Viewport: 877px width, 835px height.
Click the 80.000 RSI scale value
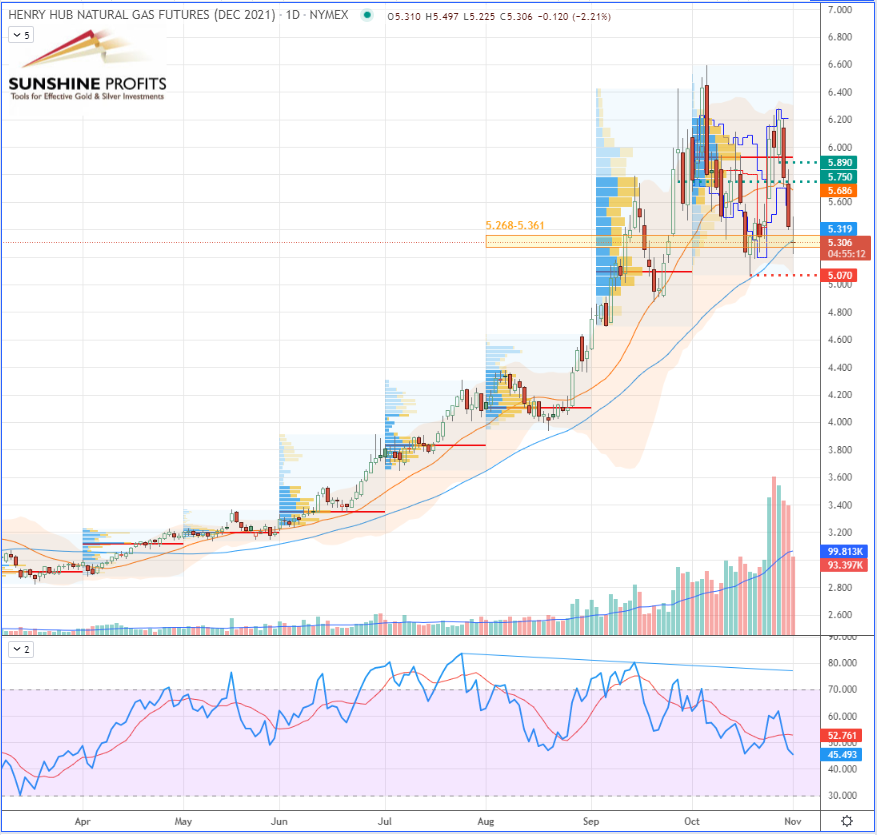pos(842,663)
